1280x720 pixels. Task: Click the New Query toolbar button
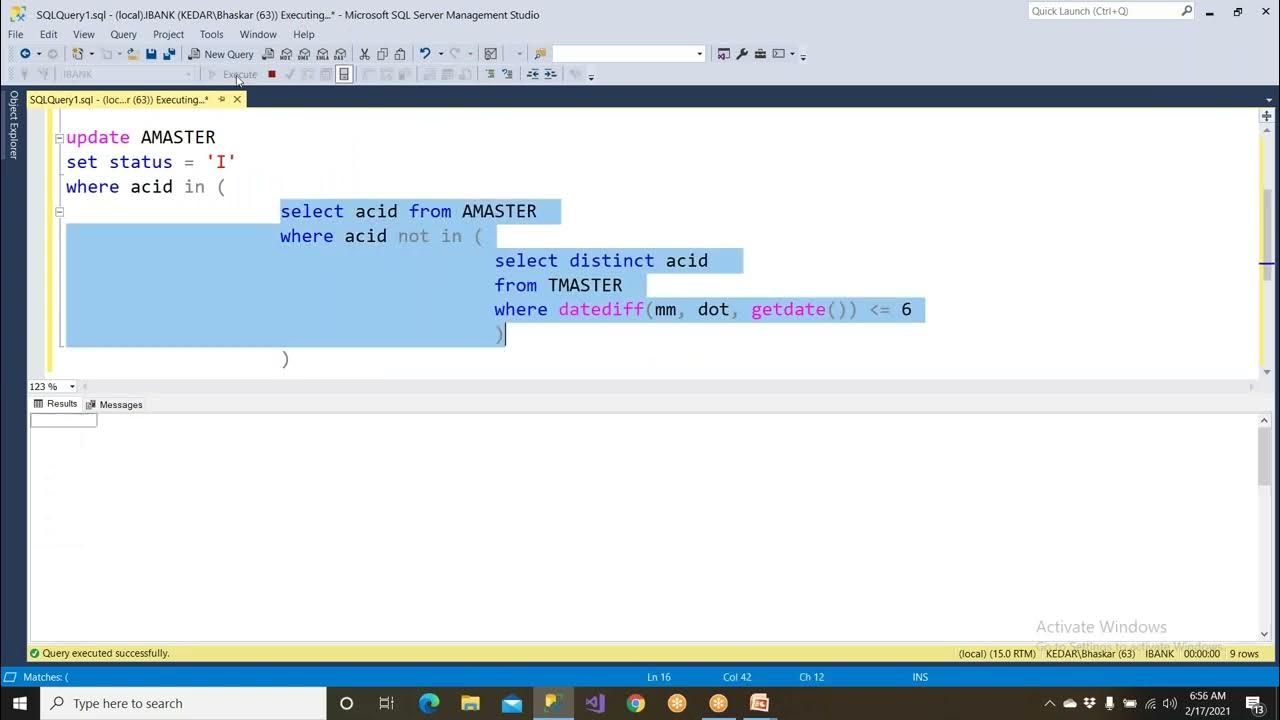[x=221, y=54]
